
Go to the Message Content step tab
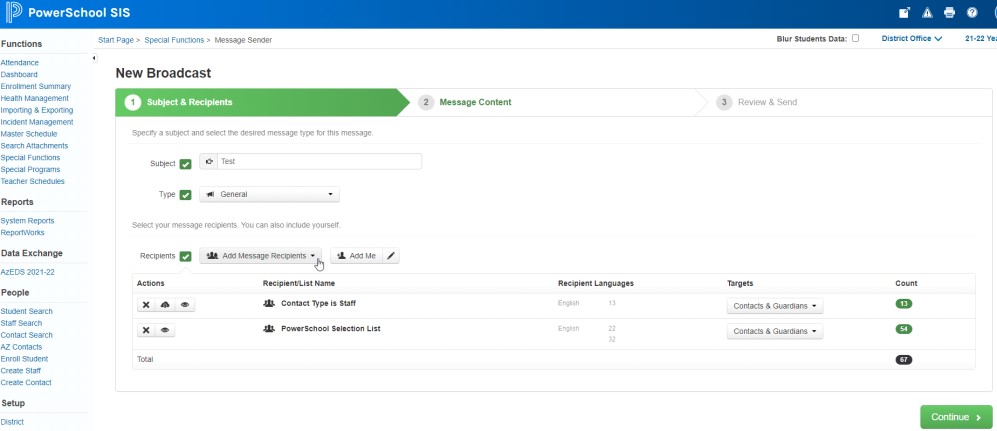point(475,102)
